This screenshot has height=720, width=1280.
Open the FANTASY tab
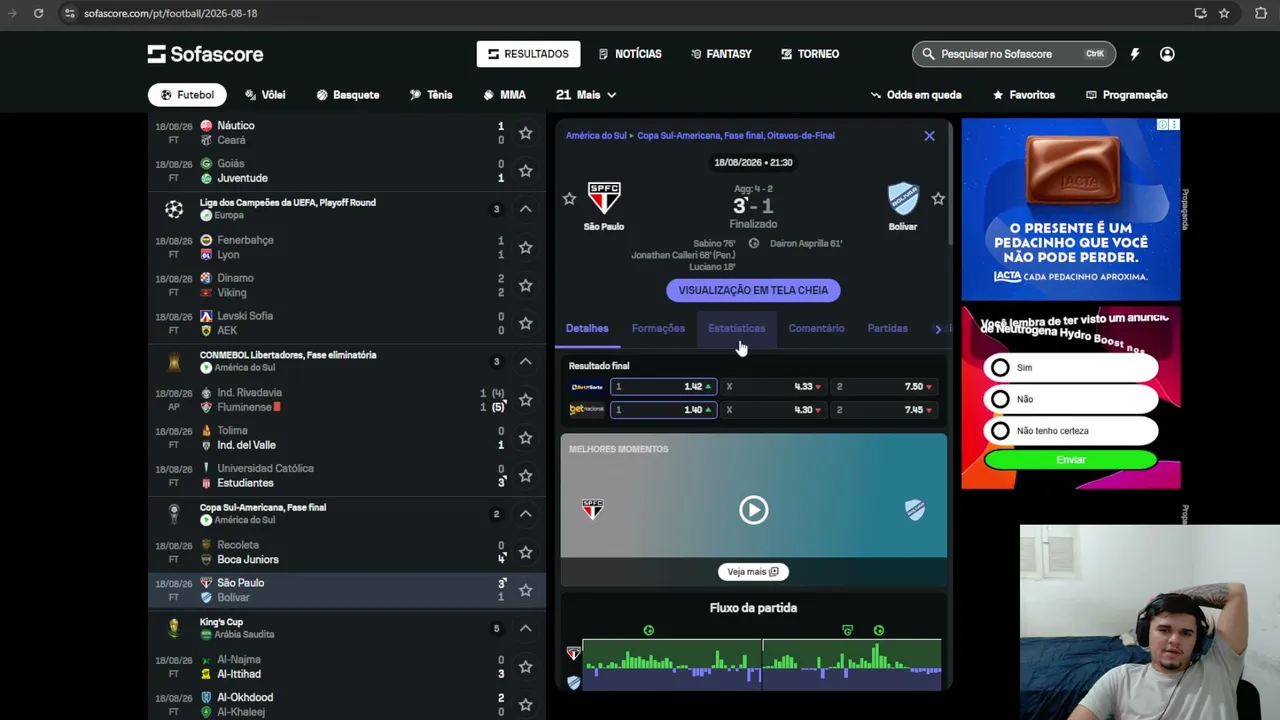pyautogui.click(x=721, y=54)
